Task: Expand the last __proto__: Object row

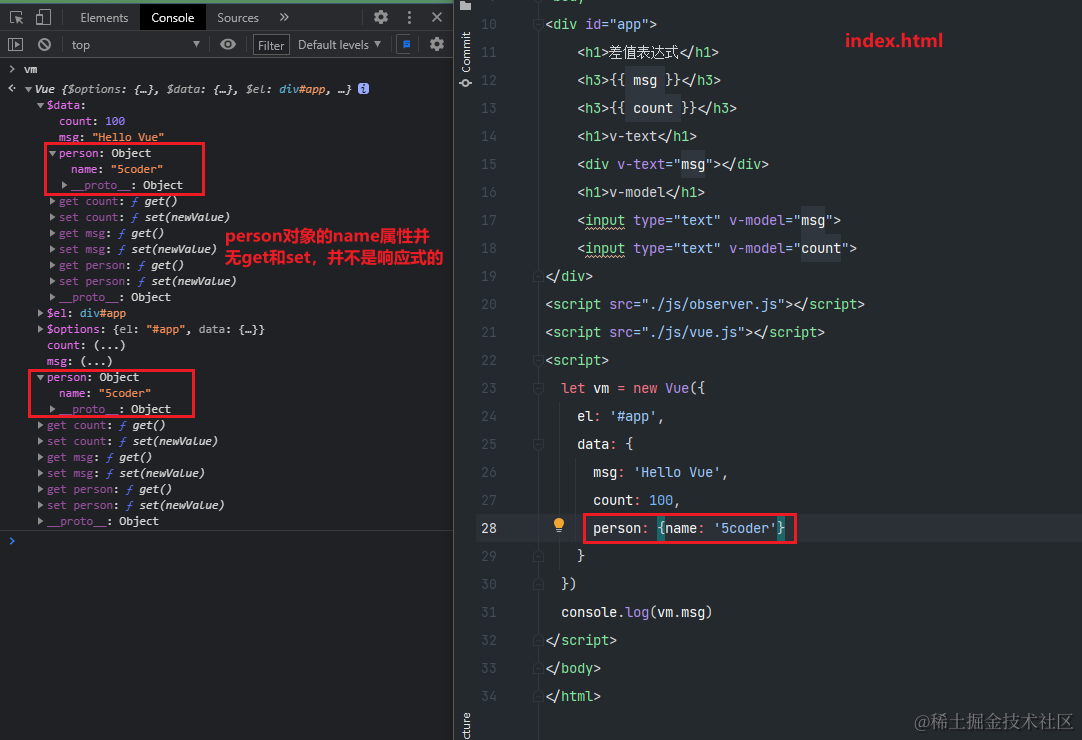Action: pyautogui.click(x=41, y=521)
